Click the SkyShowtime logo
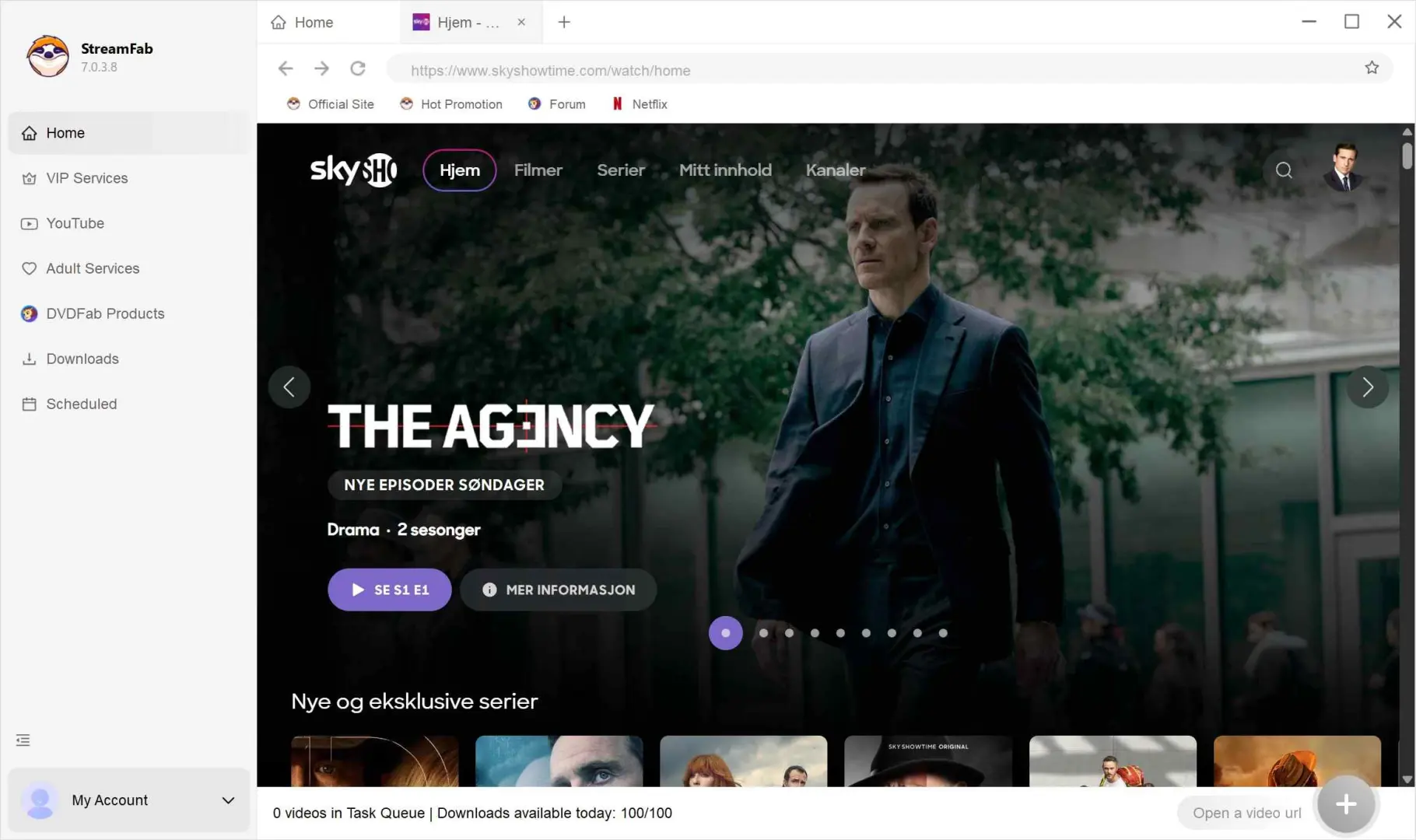Viewport: 1416px width, 840px height. click(x=353, y=170)
